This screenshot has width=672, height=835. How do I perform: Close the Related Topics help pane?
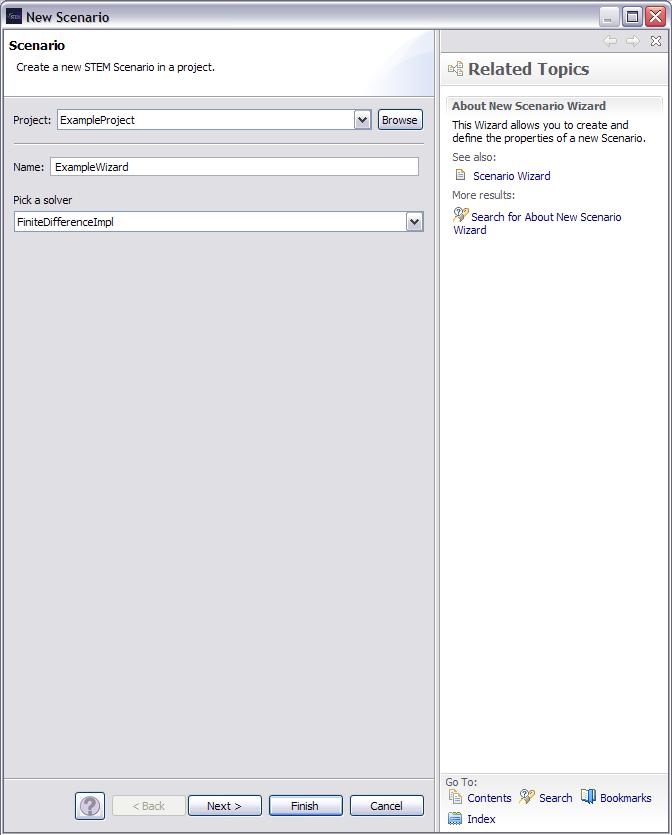(x=656, y=41)
